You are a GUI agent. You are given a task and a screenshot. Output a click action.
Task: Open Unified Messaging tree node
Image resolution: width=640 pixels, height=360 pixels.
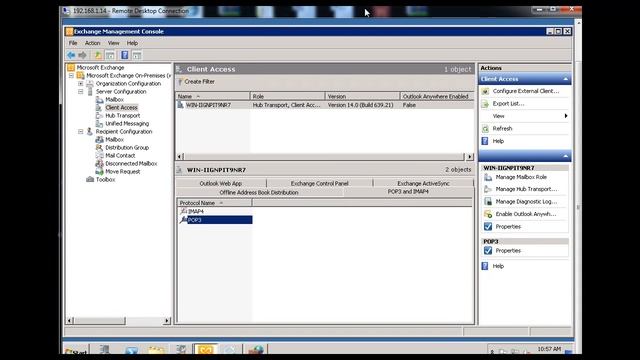coord(127,124)
